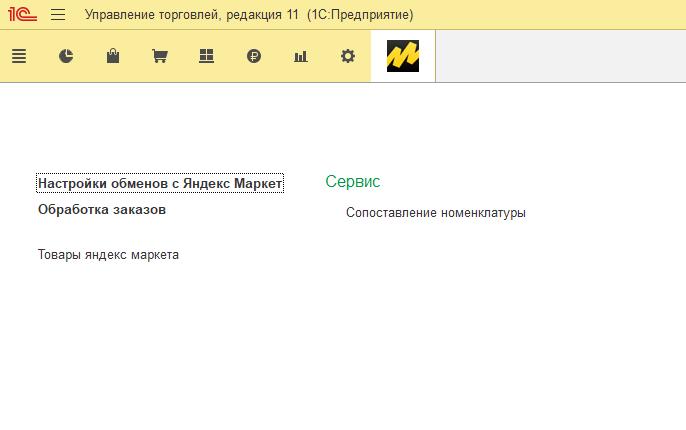Open Настройки обменов с Яндекс Маркет

click(x=160, y=183)
